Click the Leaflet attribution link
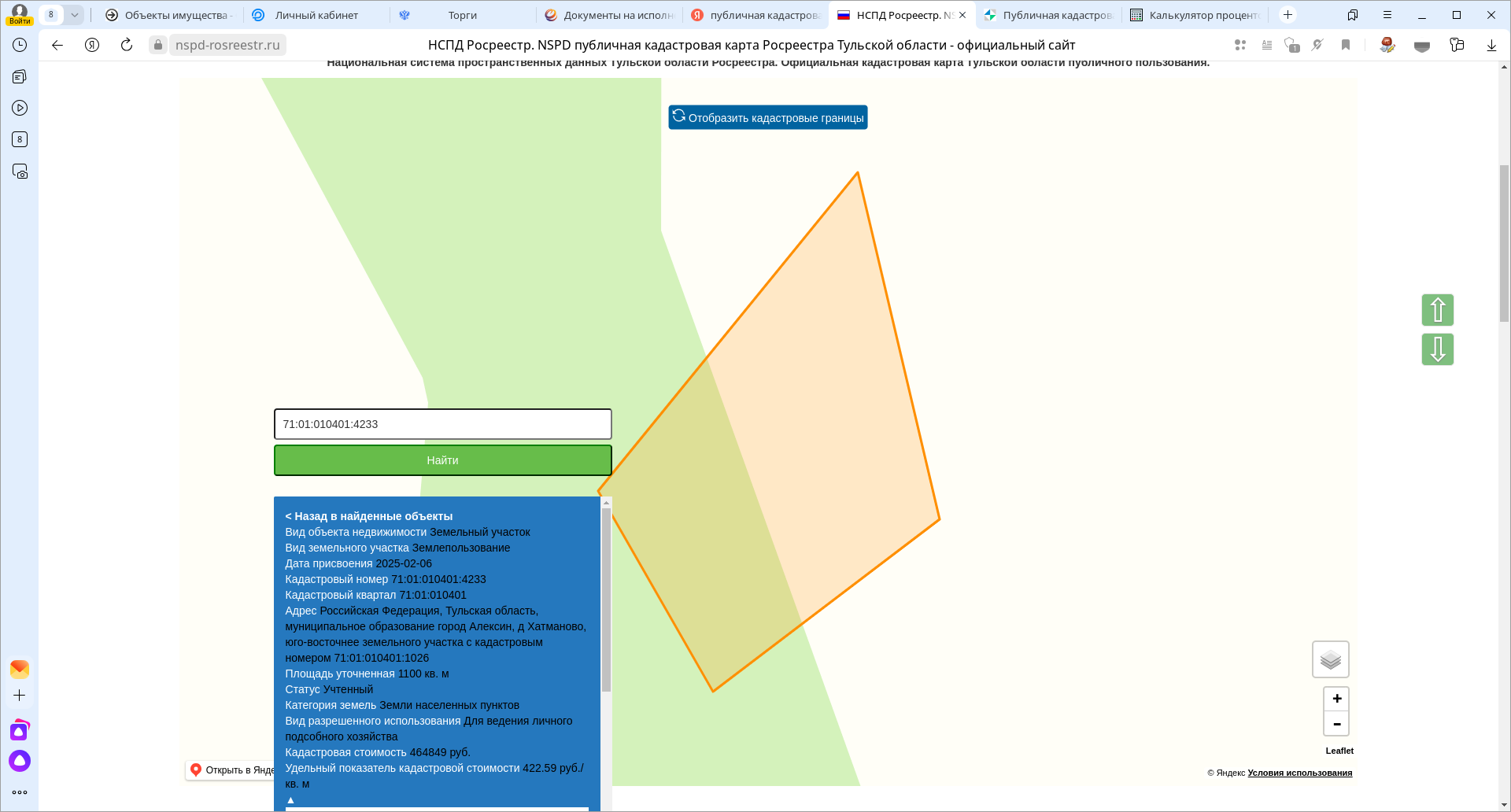Screen dimensions: 1511x812 pos(1339,751)
